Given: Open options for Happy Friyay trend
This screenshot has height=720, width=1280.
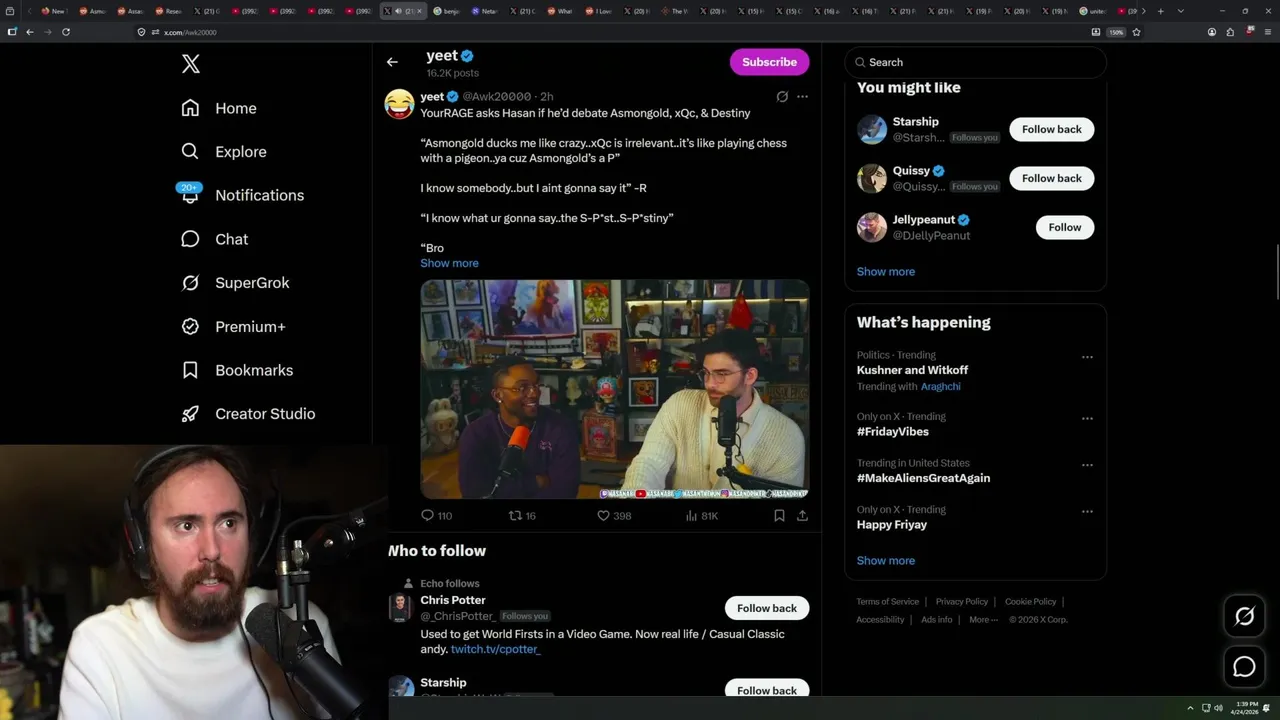Looking at the screenshot, I should click(1087, 512).
